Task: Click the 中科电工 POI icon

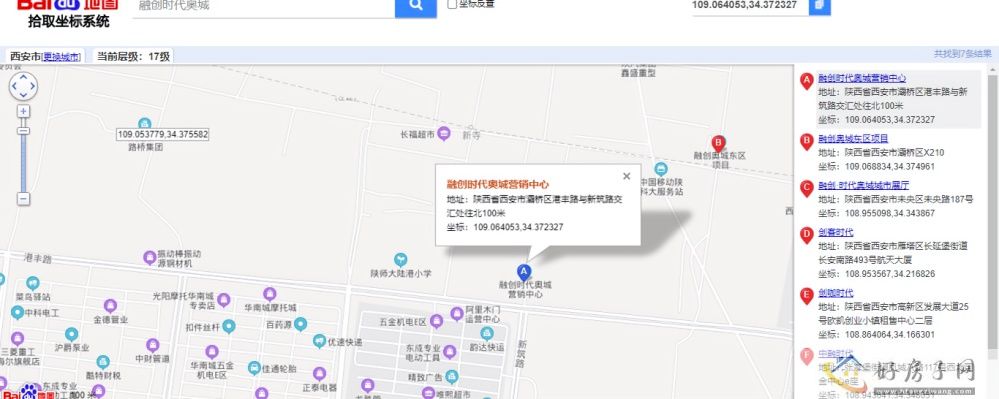Action: point(17,312)
